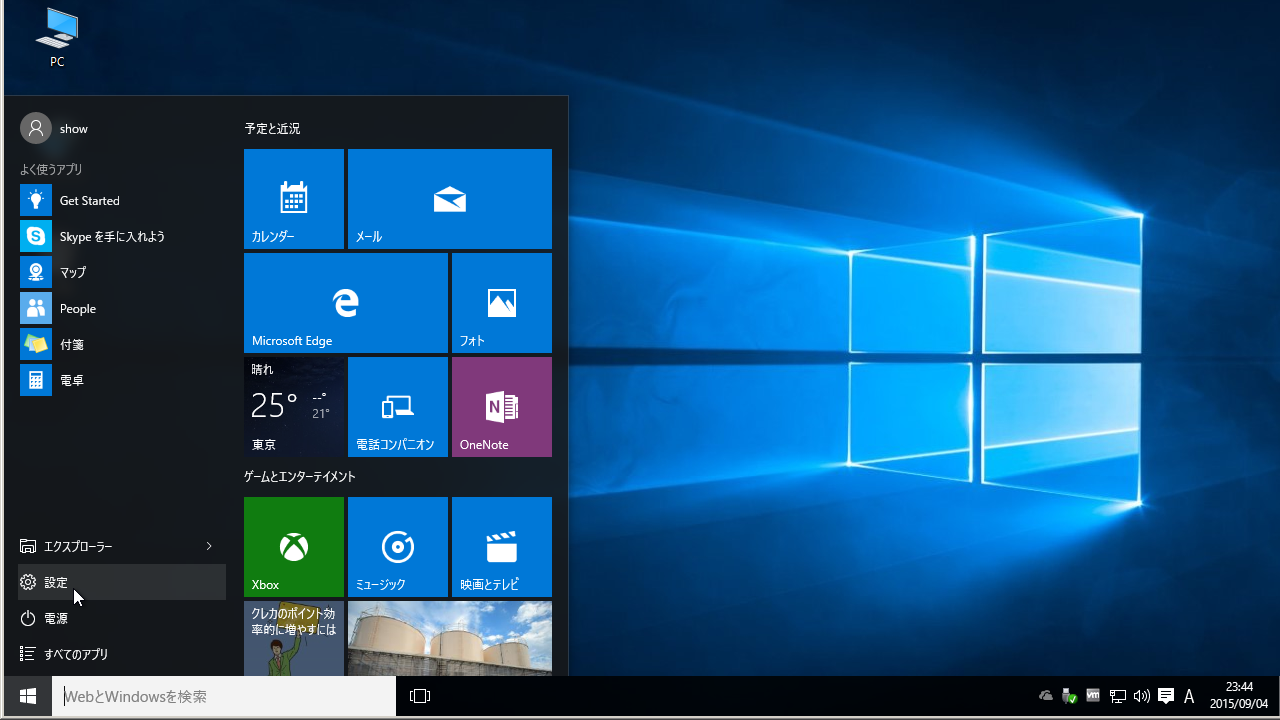Open the メール mail tile
Image resolution: width=1280 pixels, height=720 pixels.
(450, 199)
